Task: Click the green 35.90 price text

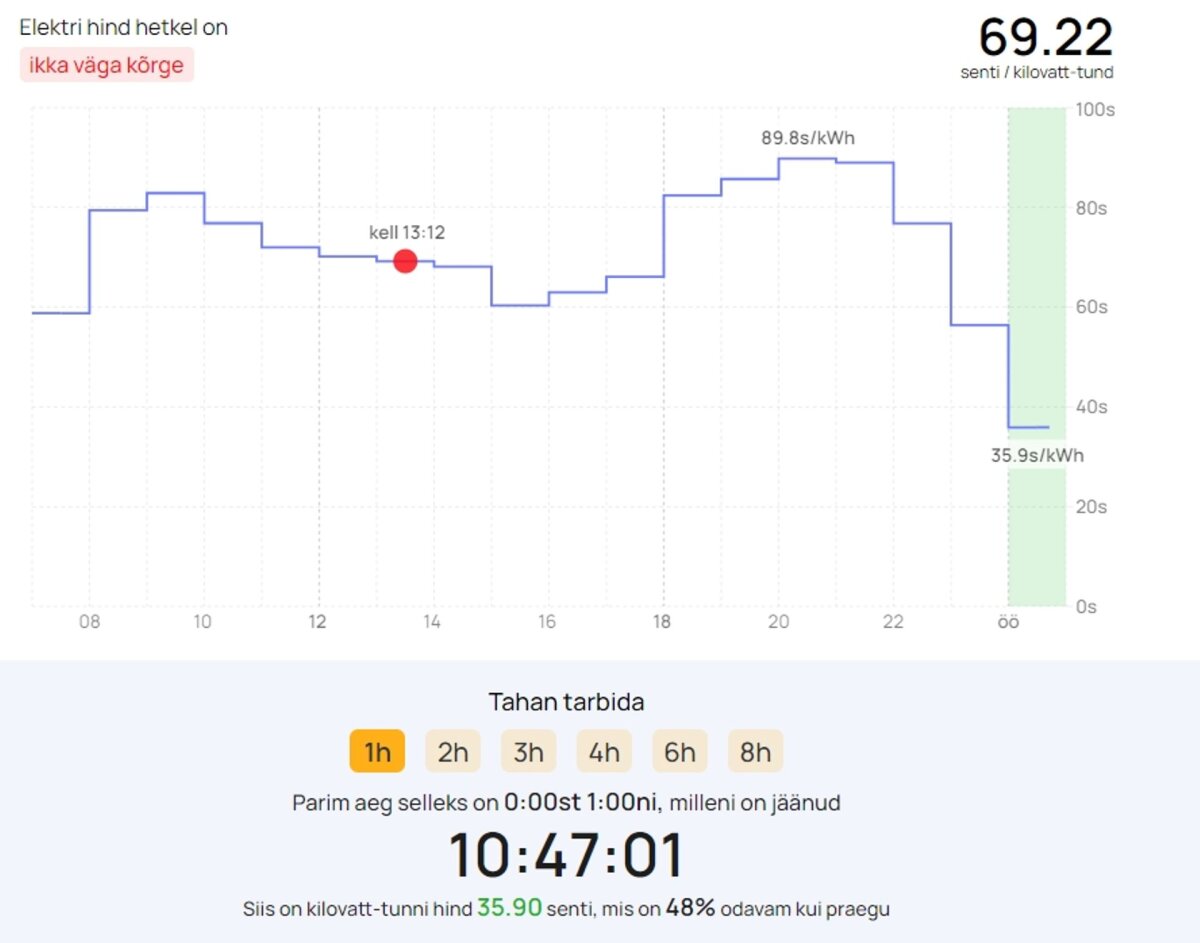Action: (509, 908)
